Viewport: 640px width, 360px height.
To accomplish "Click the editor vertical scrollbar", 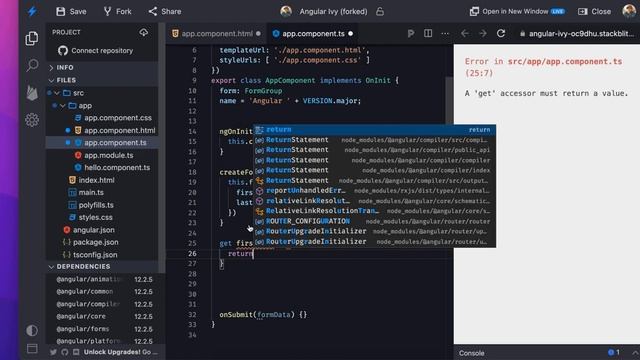I will 449,100.
